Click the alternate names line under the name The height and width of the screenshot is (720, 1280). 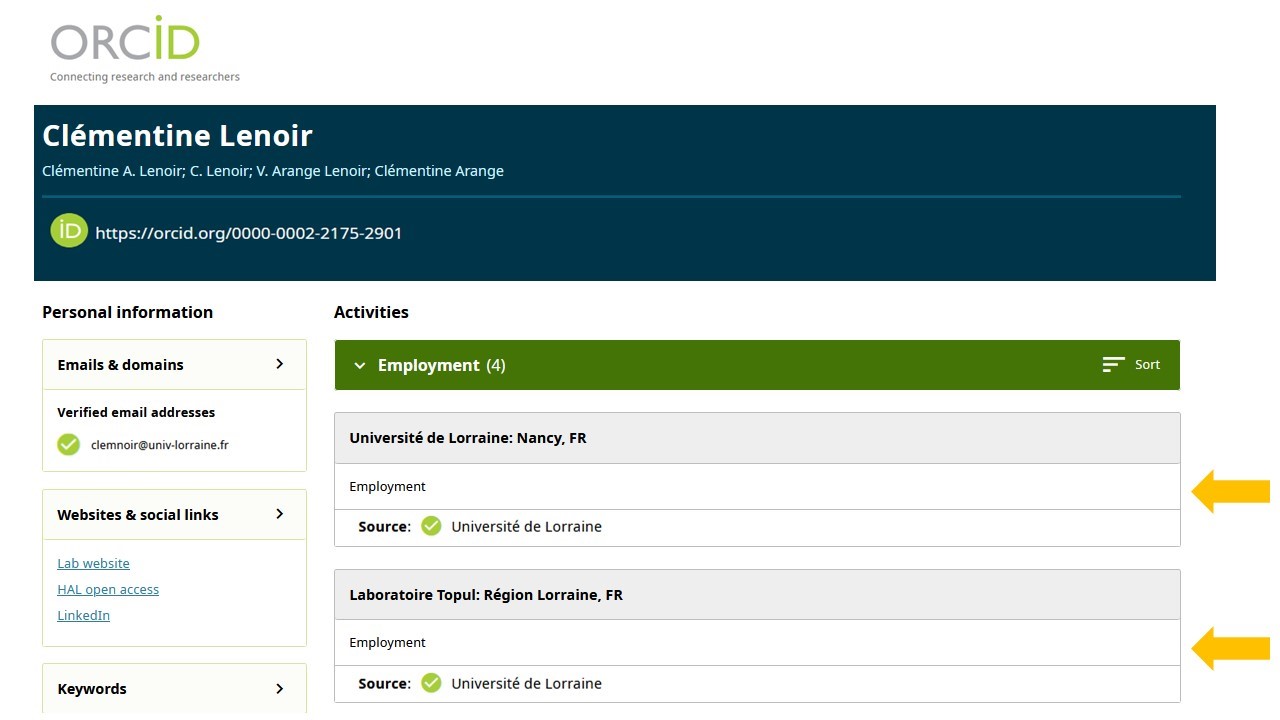pyautogui.click(x=273, y=171)
